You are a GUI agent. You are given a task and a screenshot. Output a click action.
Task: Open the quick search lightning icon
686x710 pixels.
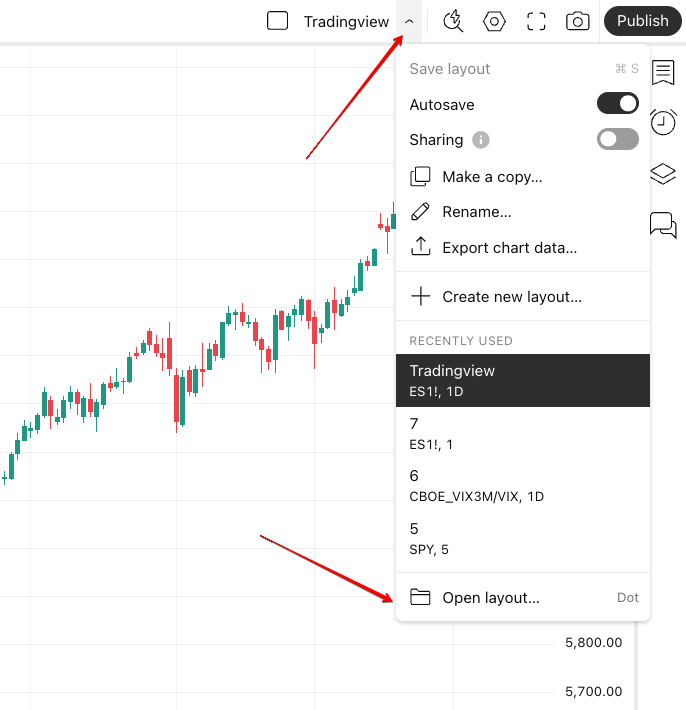pos(453,21)
